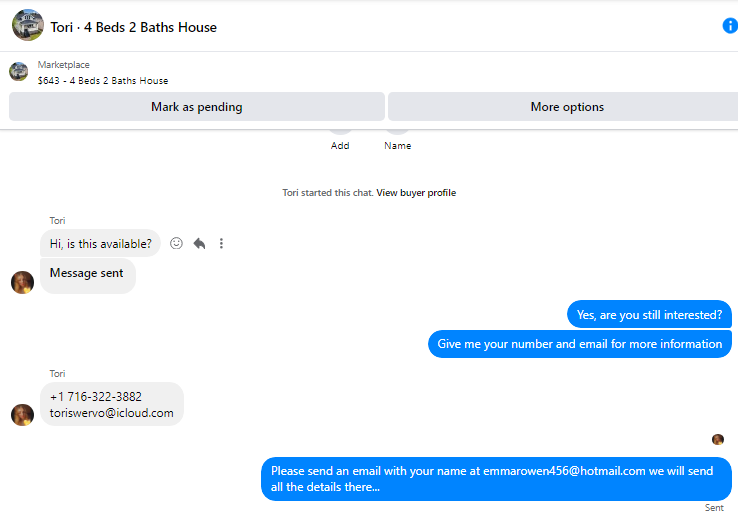Click the seen-by avatar indicator

tap(718, 439)
